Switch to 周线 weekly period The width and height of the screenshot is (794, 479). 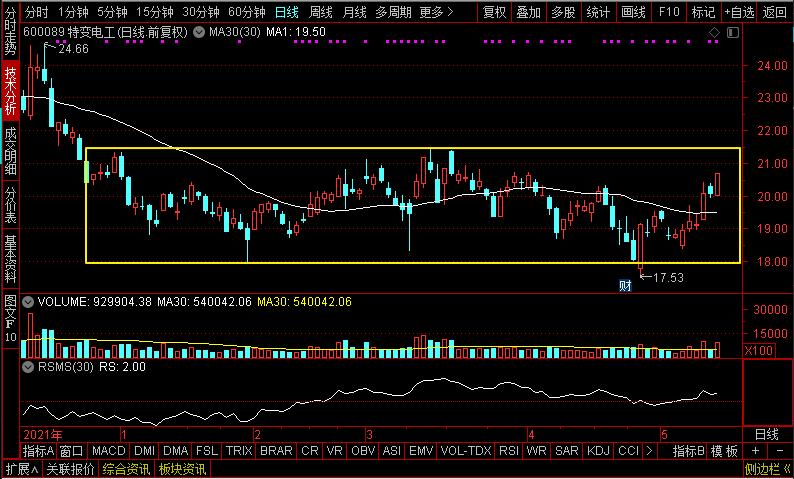321,12
